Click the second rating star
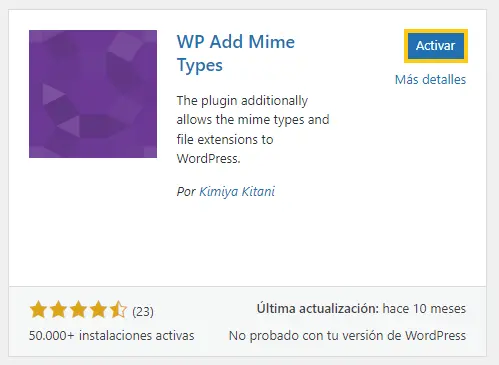The width and height of the screenshot is (499, 365). [x=58, y=309]
